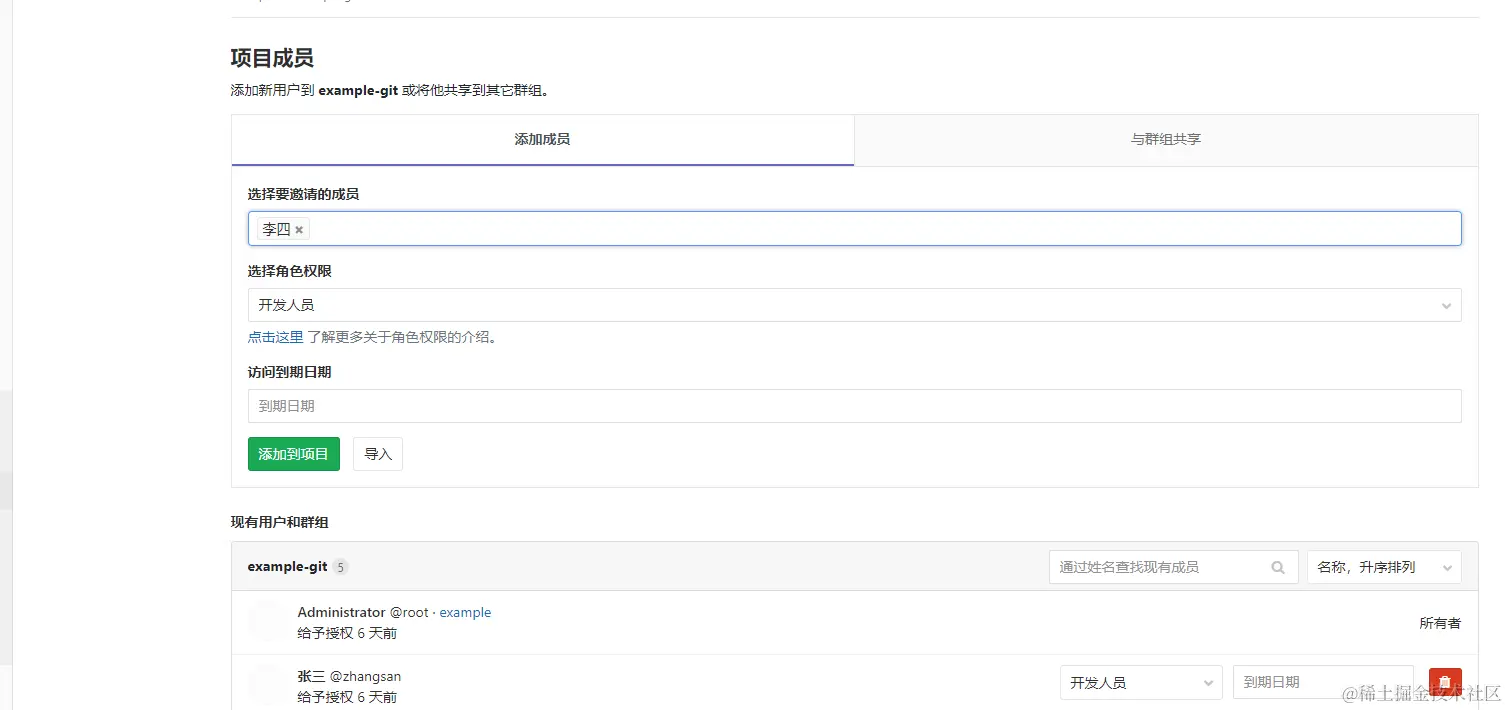The image size is (1508, 710).
Task: Open the 选择角色权限 dropdown showing 开发人员
Action: [855, 305]
